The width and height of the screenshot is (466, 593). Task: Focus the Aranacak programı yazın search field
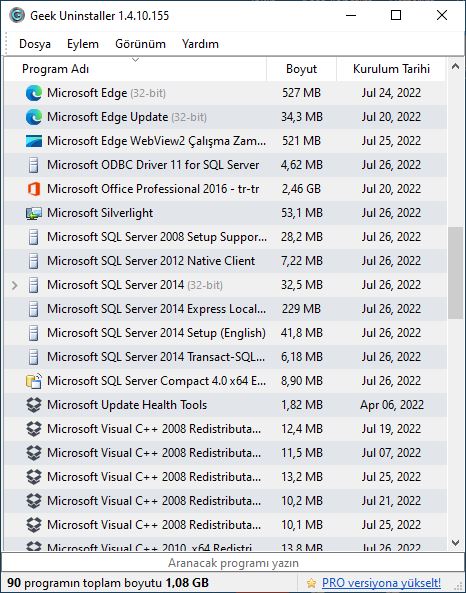coord(233,563)
